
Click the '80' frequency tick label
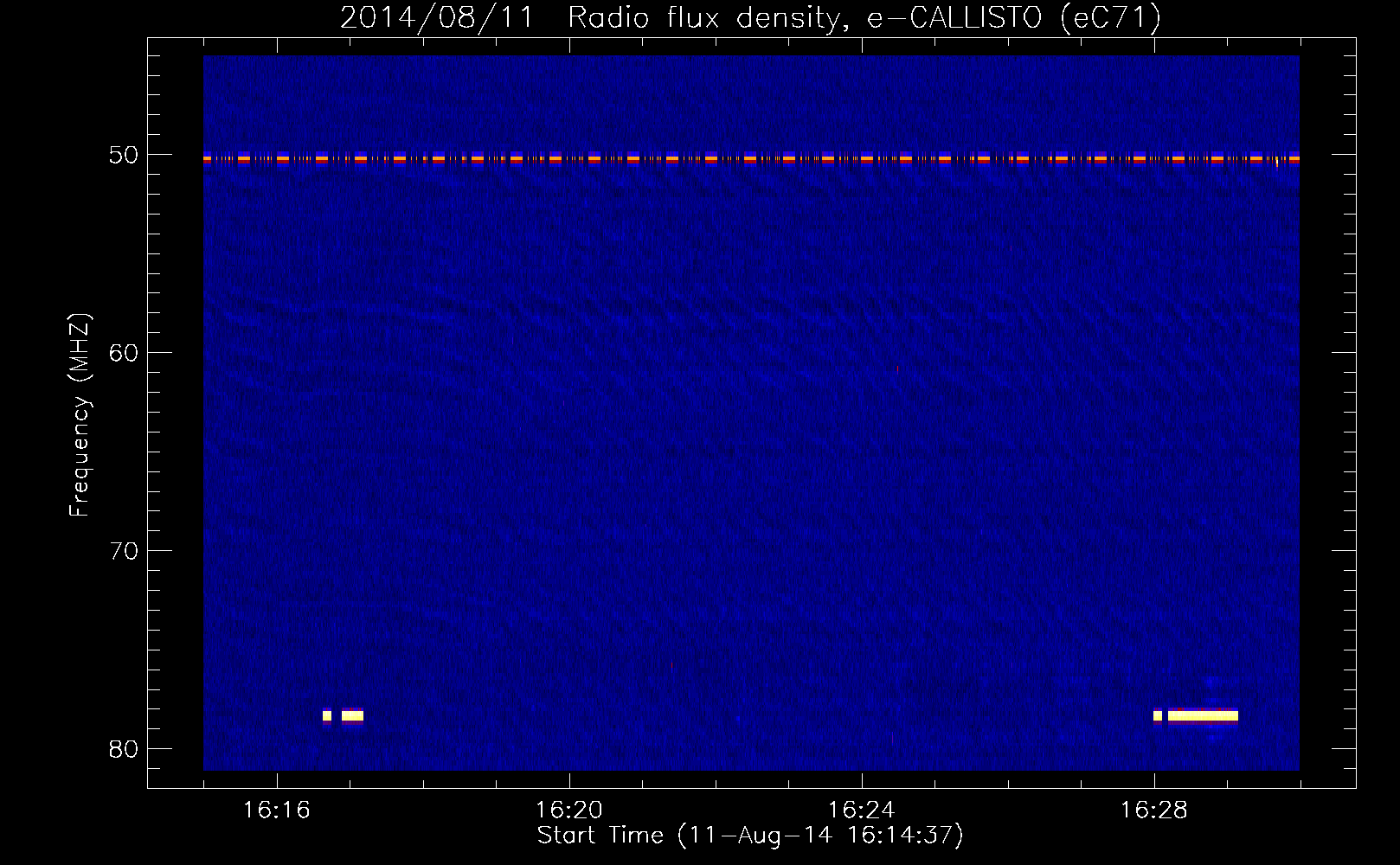[124, 749]
